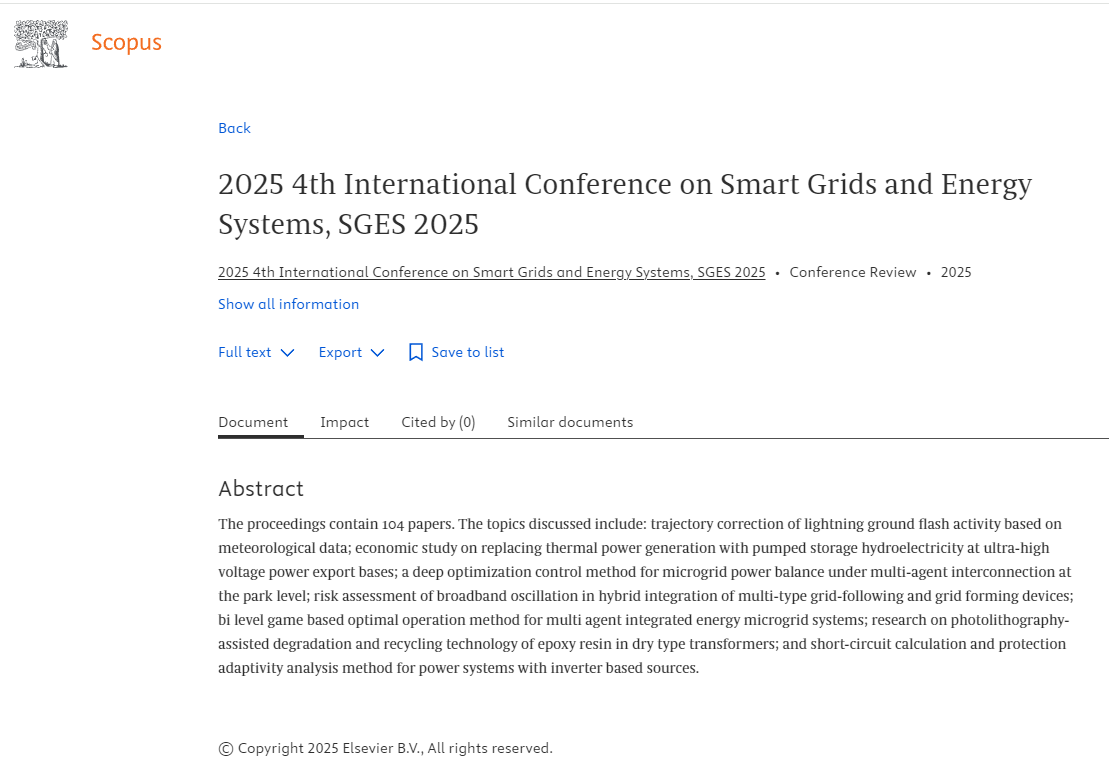Click the abstract paragraph text
This screenshot has width=1109, height=775.
[x=646, y=596]
